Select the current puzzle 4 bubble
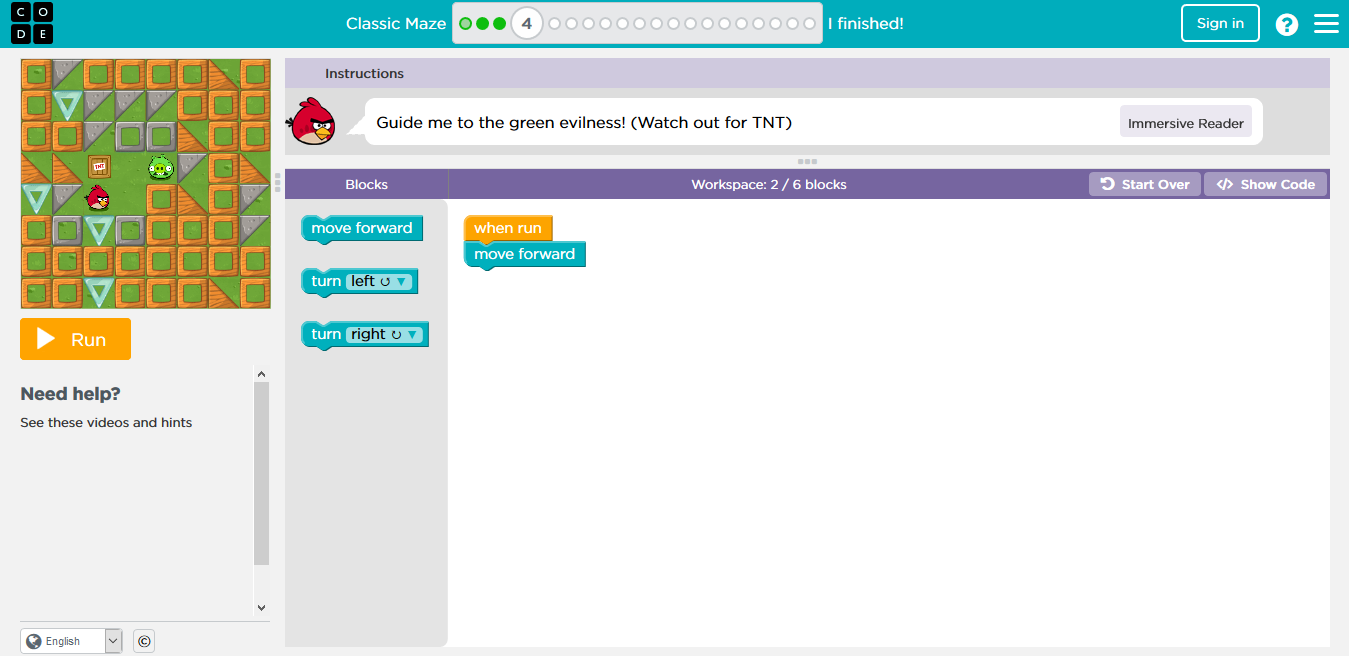Viewport: 1349px width, 656px height. point(527,23)
